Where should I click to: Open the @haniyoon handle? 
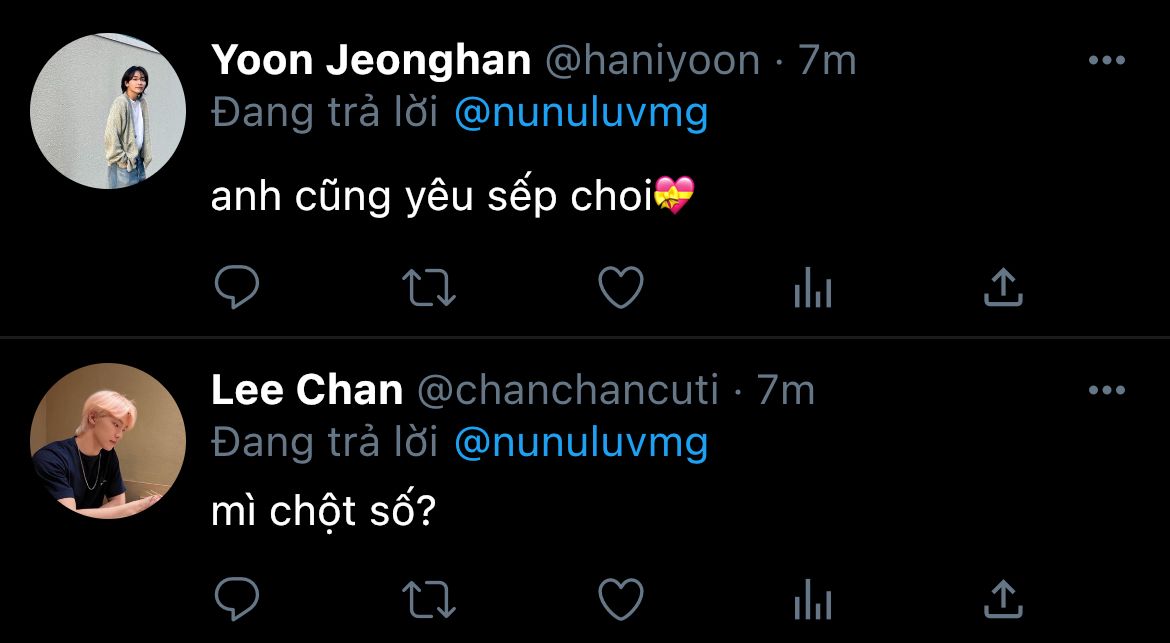point(652,62)
